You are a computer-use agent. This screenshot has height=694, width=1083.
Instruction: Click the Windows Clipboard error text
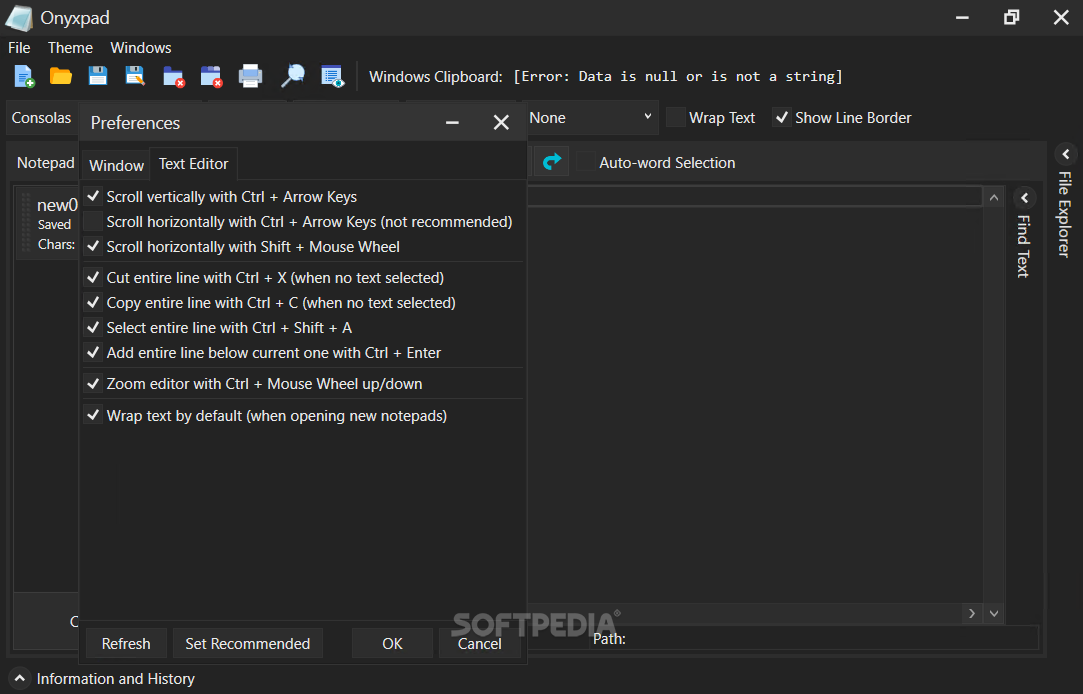tap(678, 77)
